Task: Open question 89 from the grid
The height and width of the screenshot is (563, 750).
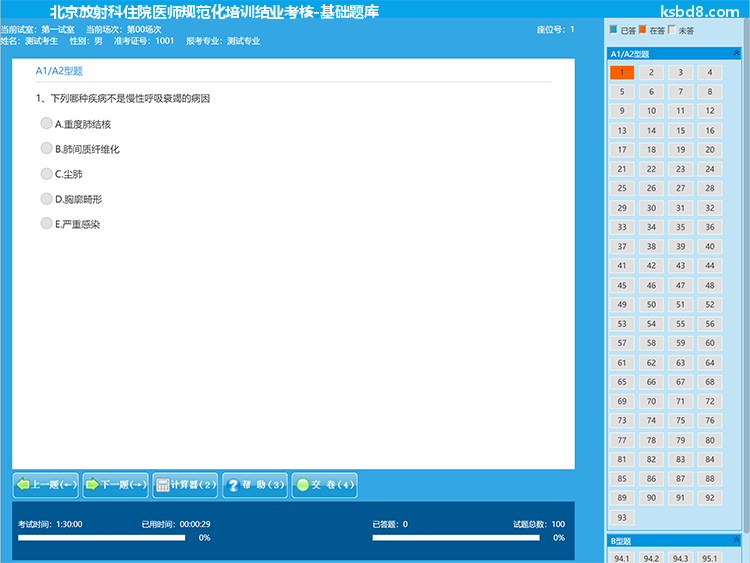Action: [622, 498]
